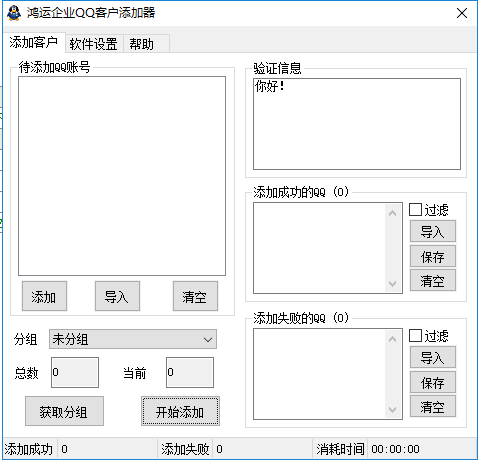The image size is (480, 462).
Task: Select the 添加客户 tab
Action: 34,42
